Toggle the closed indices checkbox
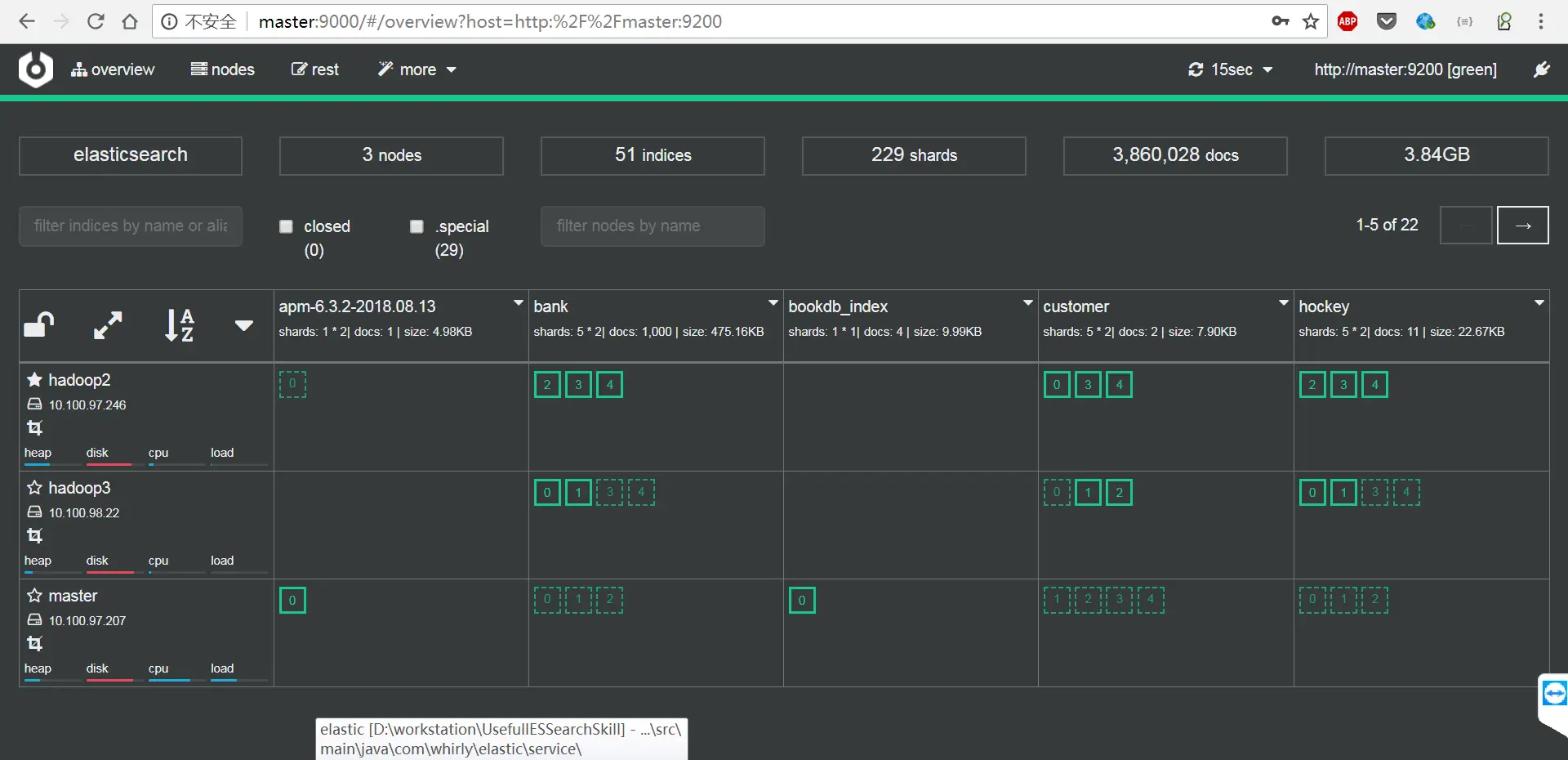Viewport: 1568px width, 760px height. 286,226
